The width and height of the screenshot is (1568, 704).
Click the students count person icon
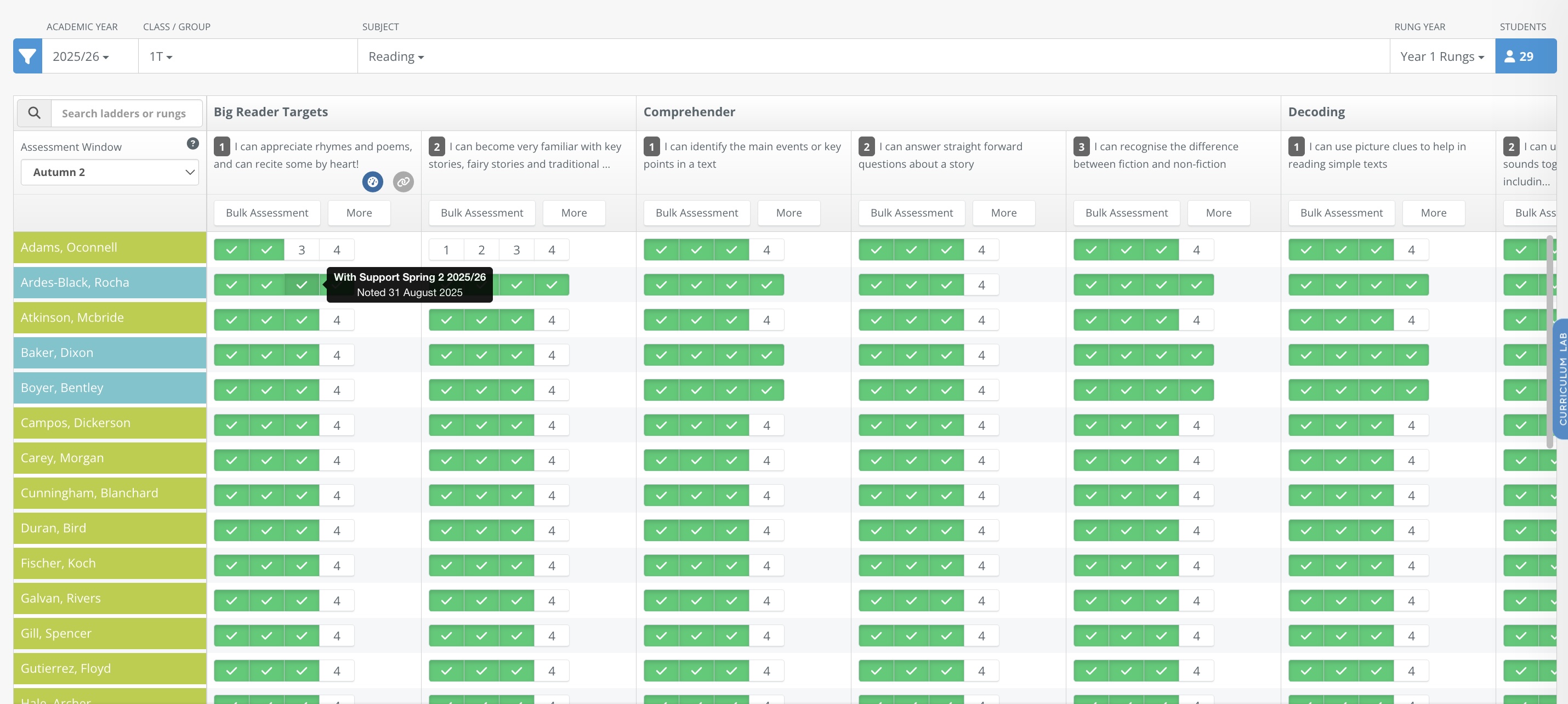click(1509, 56)
